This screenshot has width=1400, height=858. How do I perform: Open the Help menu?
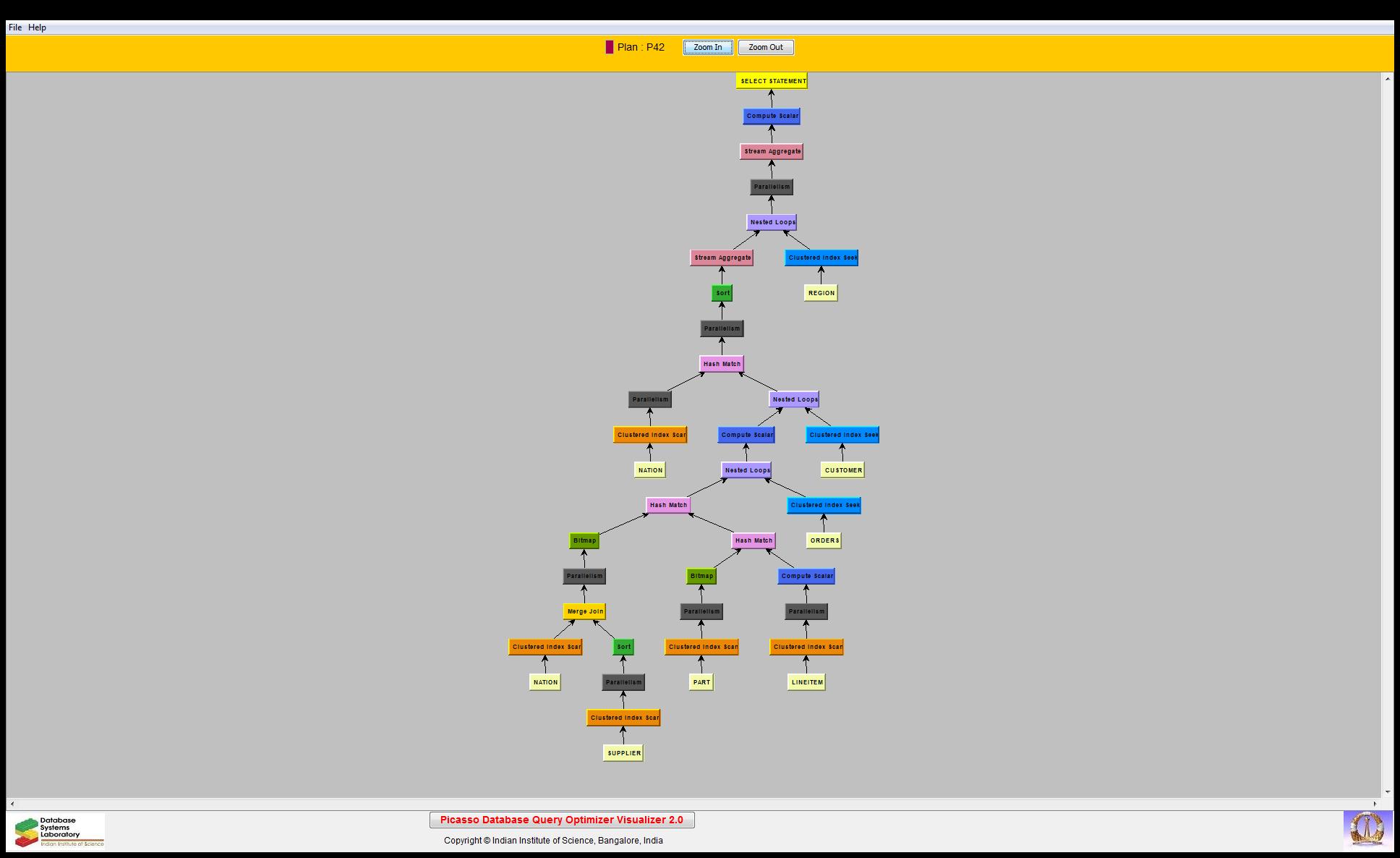click(37, 27)
